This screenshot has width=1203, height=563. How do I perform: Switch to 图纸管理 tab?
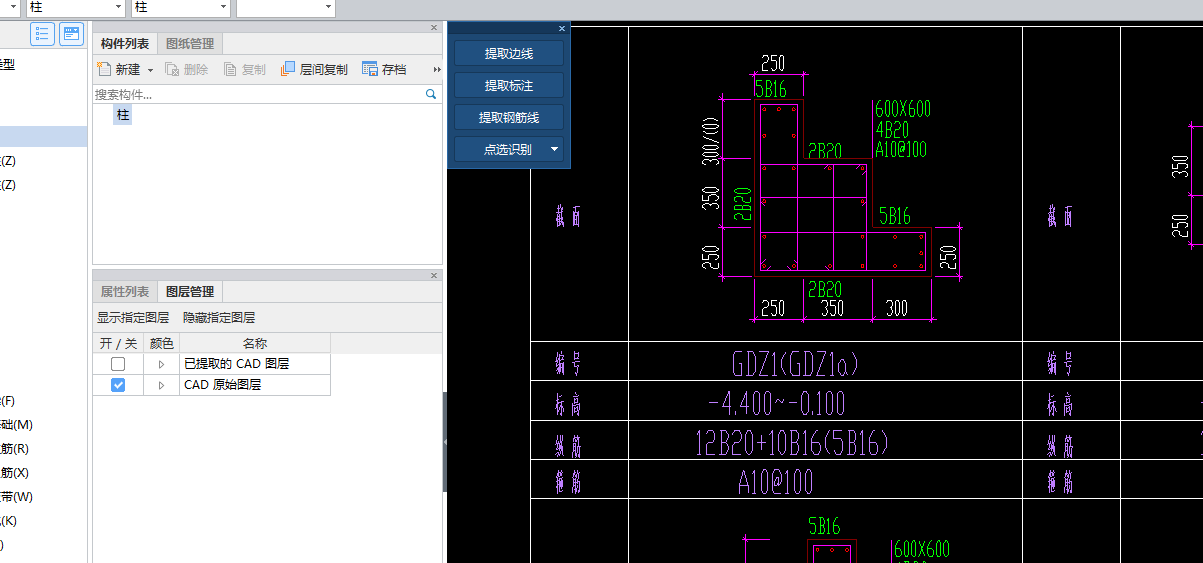(190, 44)
